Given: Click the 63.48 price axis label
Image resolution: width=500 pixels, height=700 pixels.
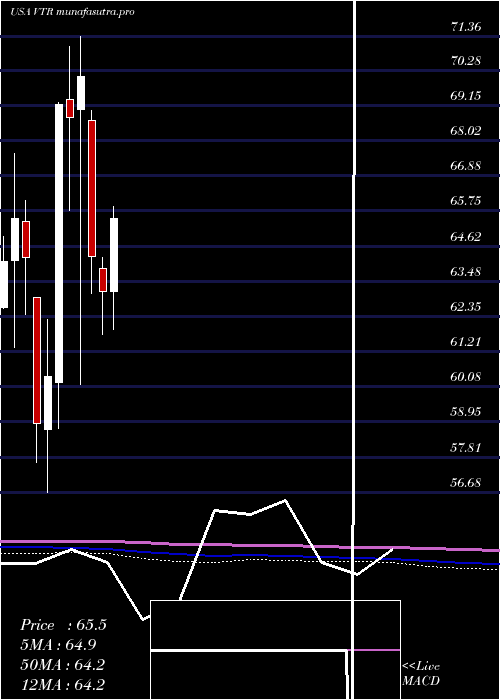Looking at the screenshot, I should (466, 271).
